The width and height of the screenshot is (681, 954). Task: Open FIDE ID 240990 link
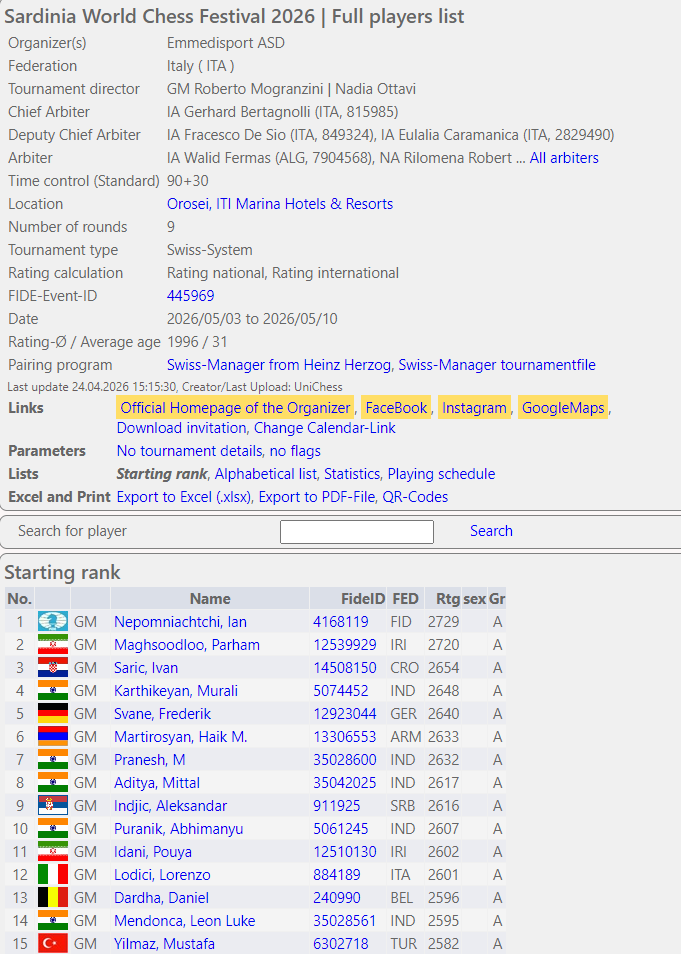click(337, 898)
